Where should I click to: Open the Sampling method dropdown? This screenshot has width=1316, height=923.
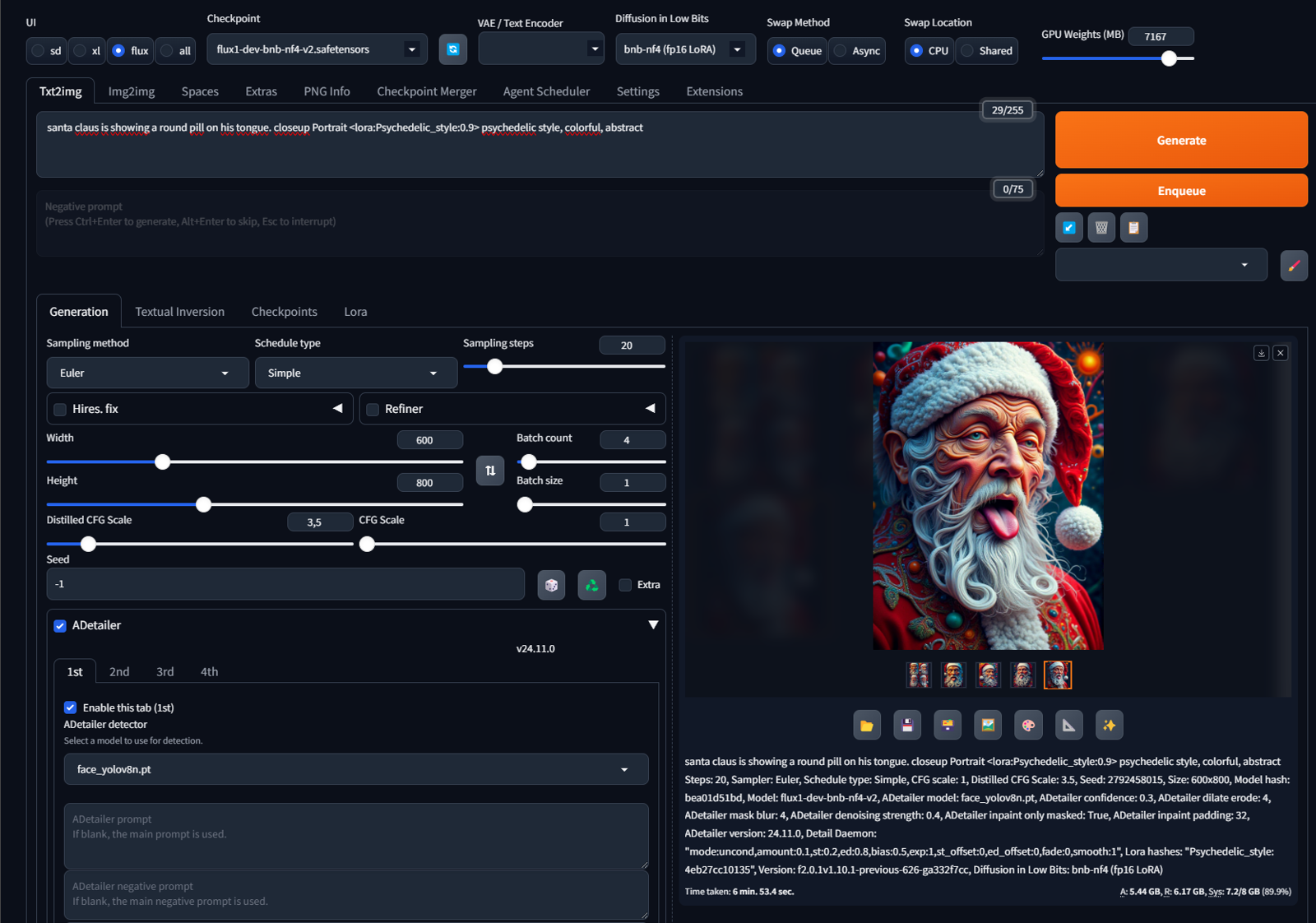tap(147, 373)
